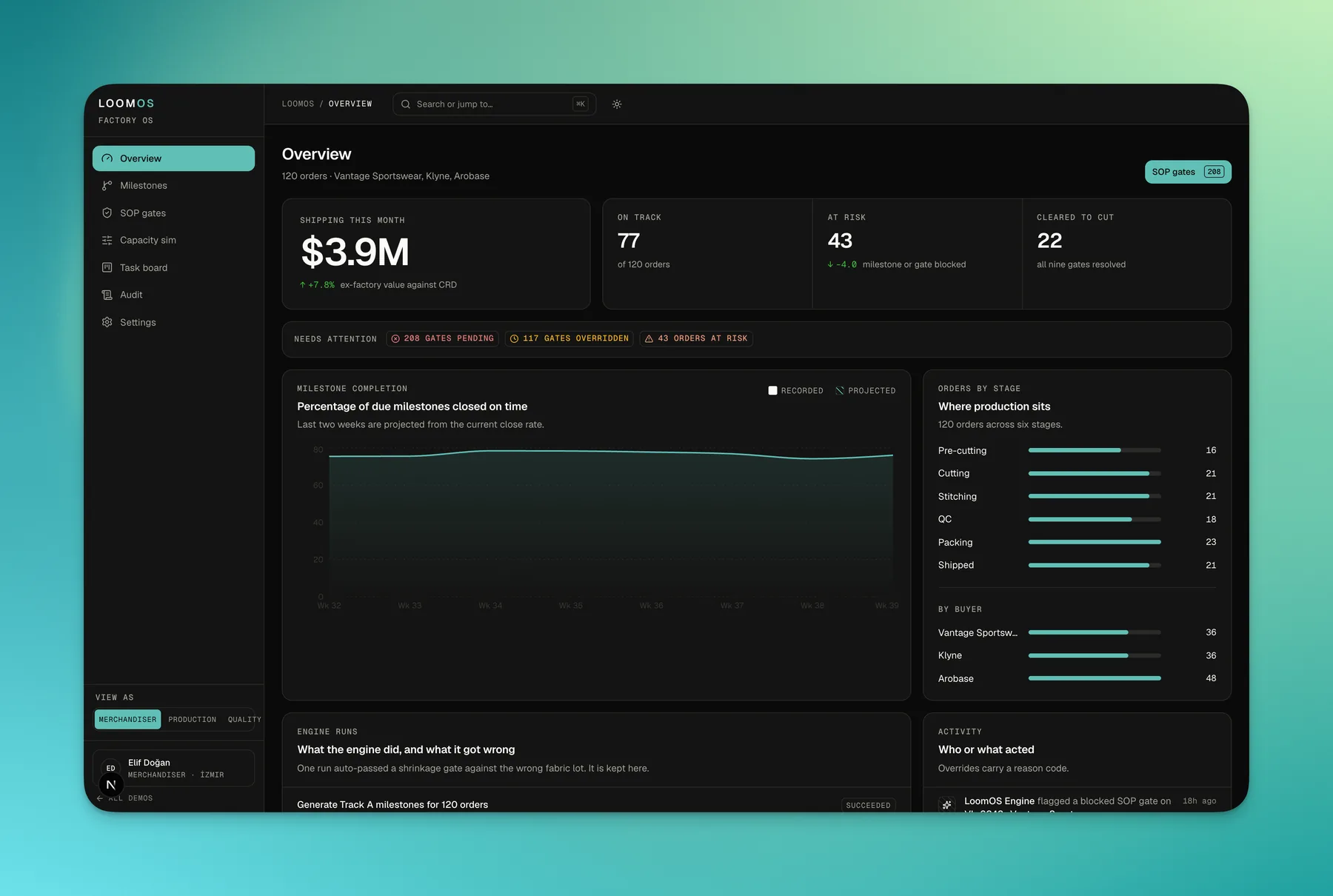Click the Packing stage progress bar
The width and height of the screenshot is (1333, 896).
coord(1095,542)
